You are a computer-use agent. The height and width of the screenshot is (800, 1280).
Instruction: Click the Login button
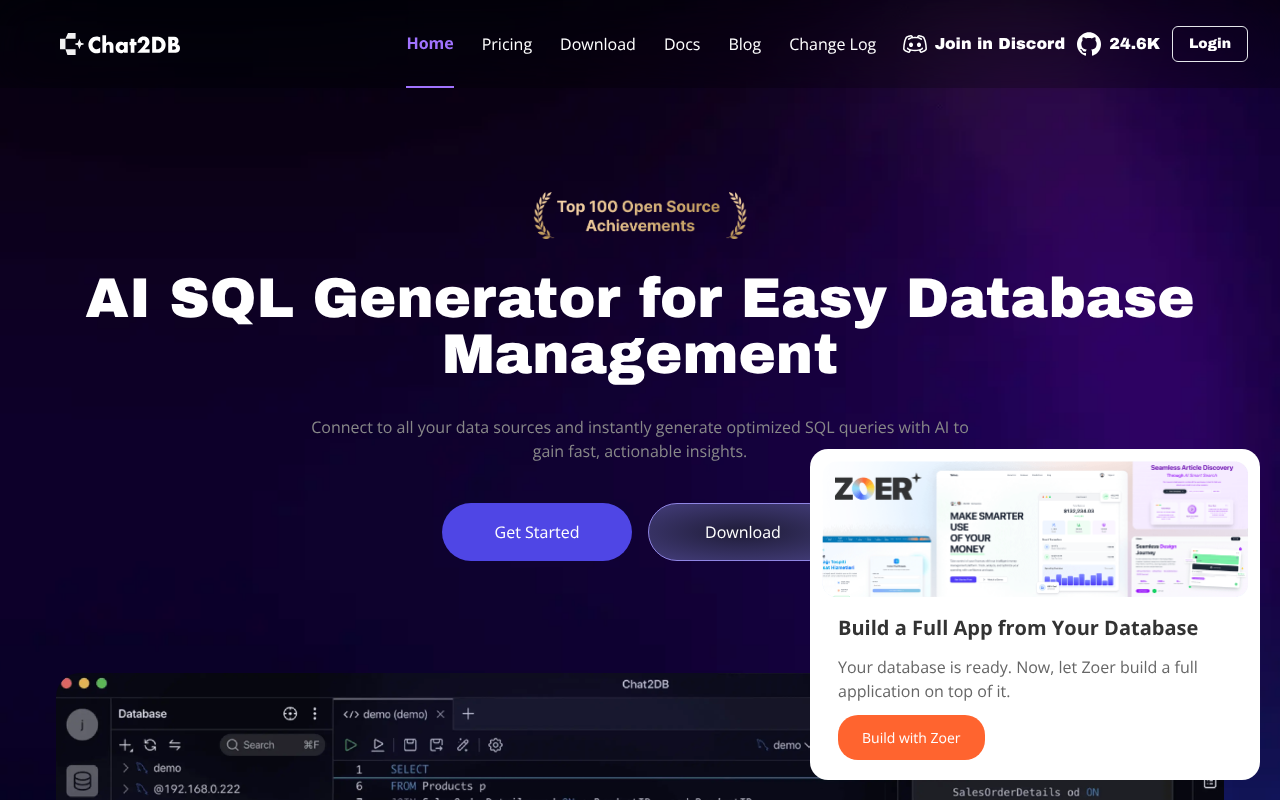pyautogui.click(x=1209, y=44)
